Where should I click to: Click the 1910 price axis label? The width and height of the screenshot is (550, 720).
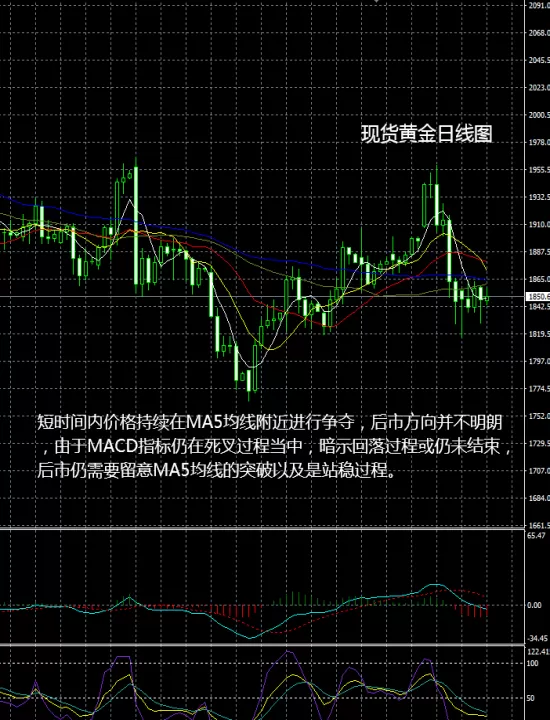point(539,225)
